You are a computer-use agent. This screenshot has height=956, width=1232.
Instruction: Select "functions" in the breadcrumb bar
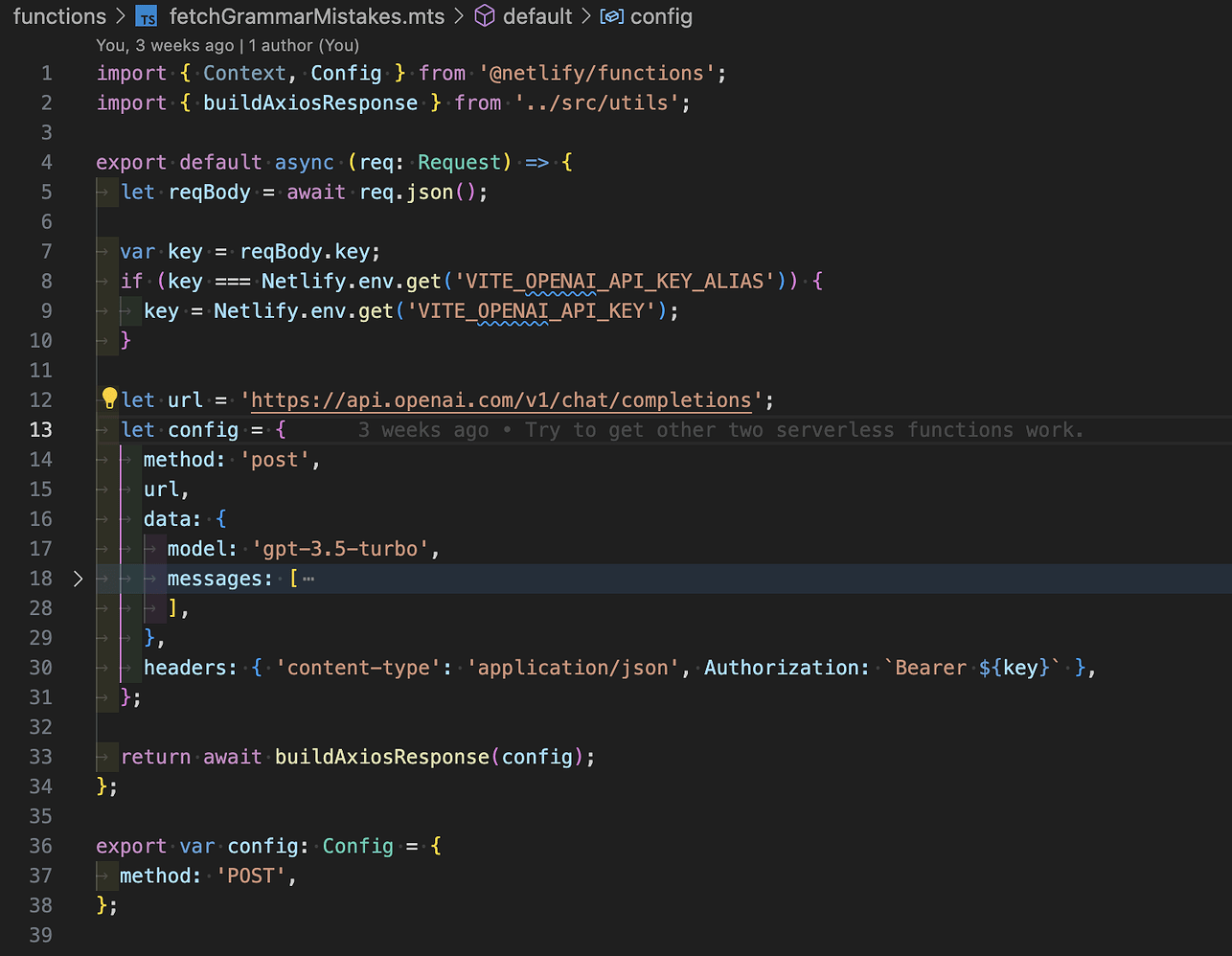(59, 16)
